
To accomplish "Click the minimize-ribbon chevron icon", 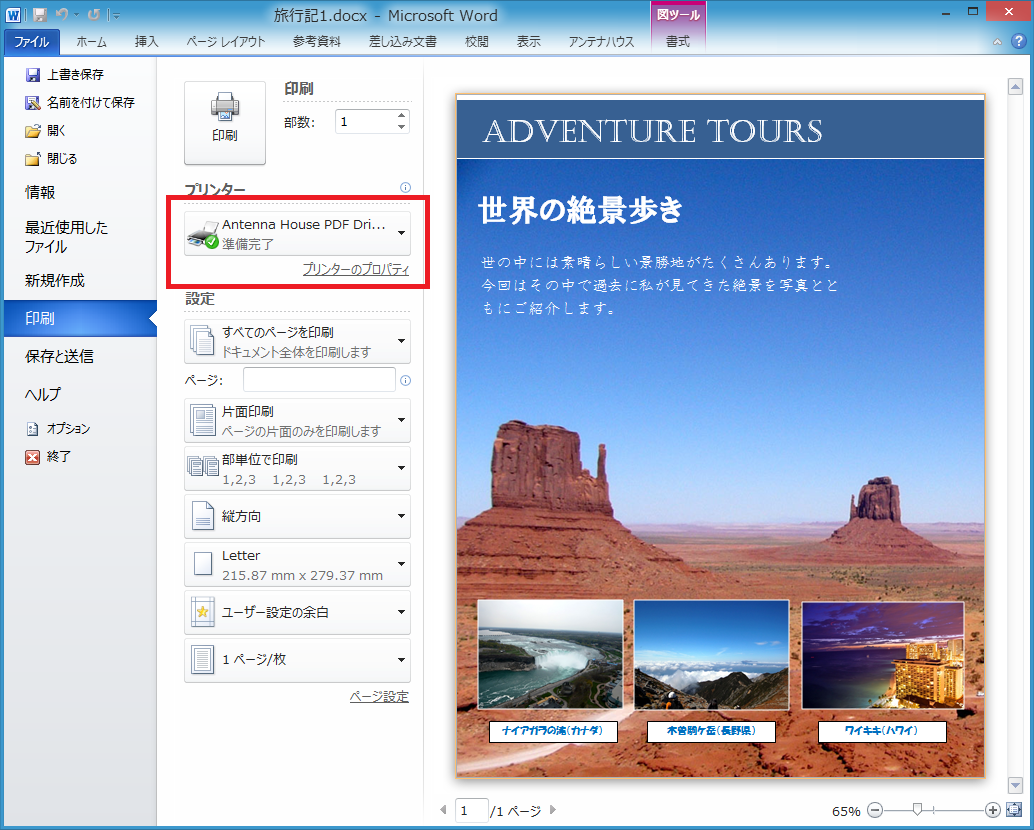I will tap(997, 42).
